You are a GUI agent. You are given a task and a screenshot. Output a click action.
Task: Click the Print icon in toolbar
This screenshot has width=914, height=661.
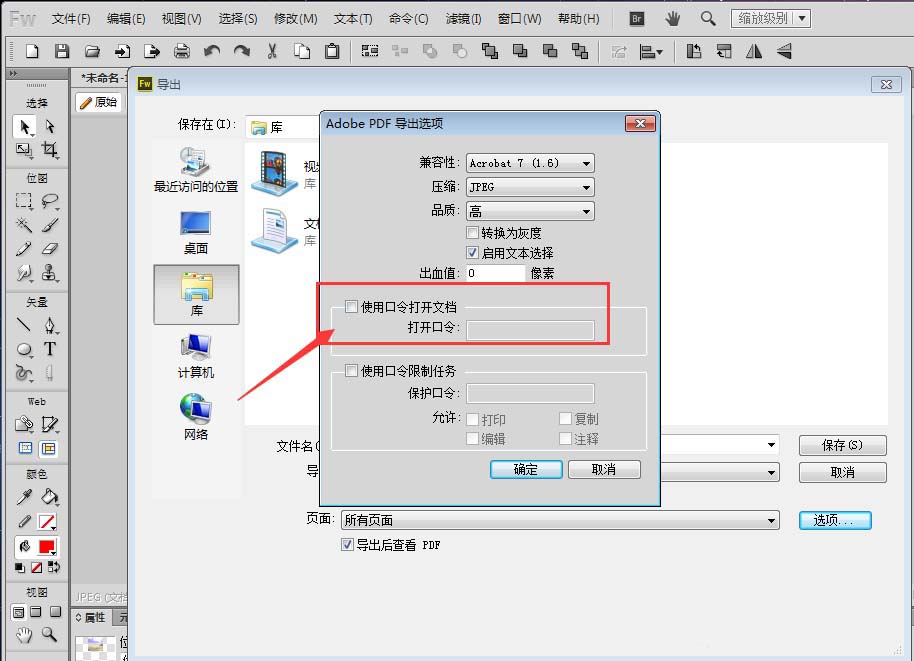182,51
